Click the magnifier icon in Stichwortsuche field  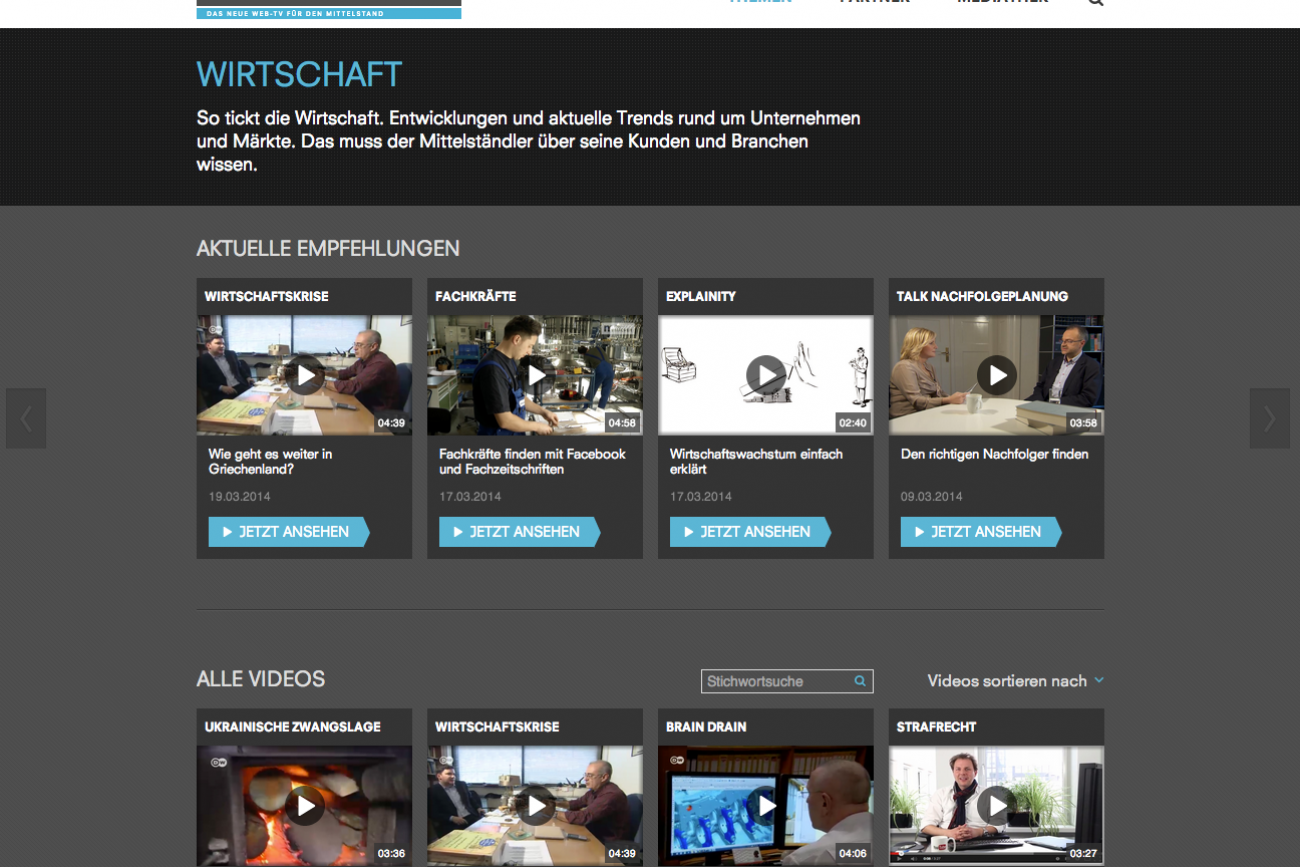(860, 681)
